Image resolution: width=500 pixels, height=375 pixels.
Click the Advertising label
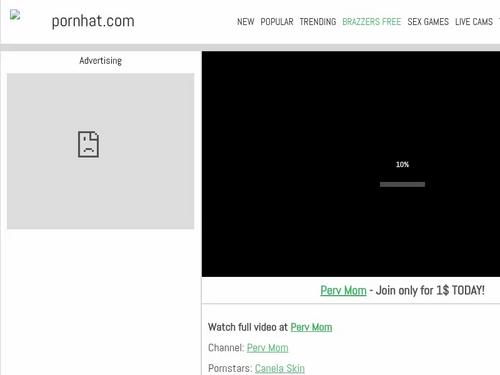[100, 61]
